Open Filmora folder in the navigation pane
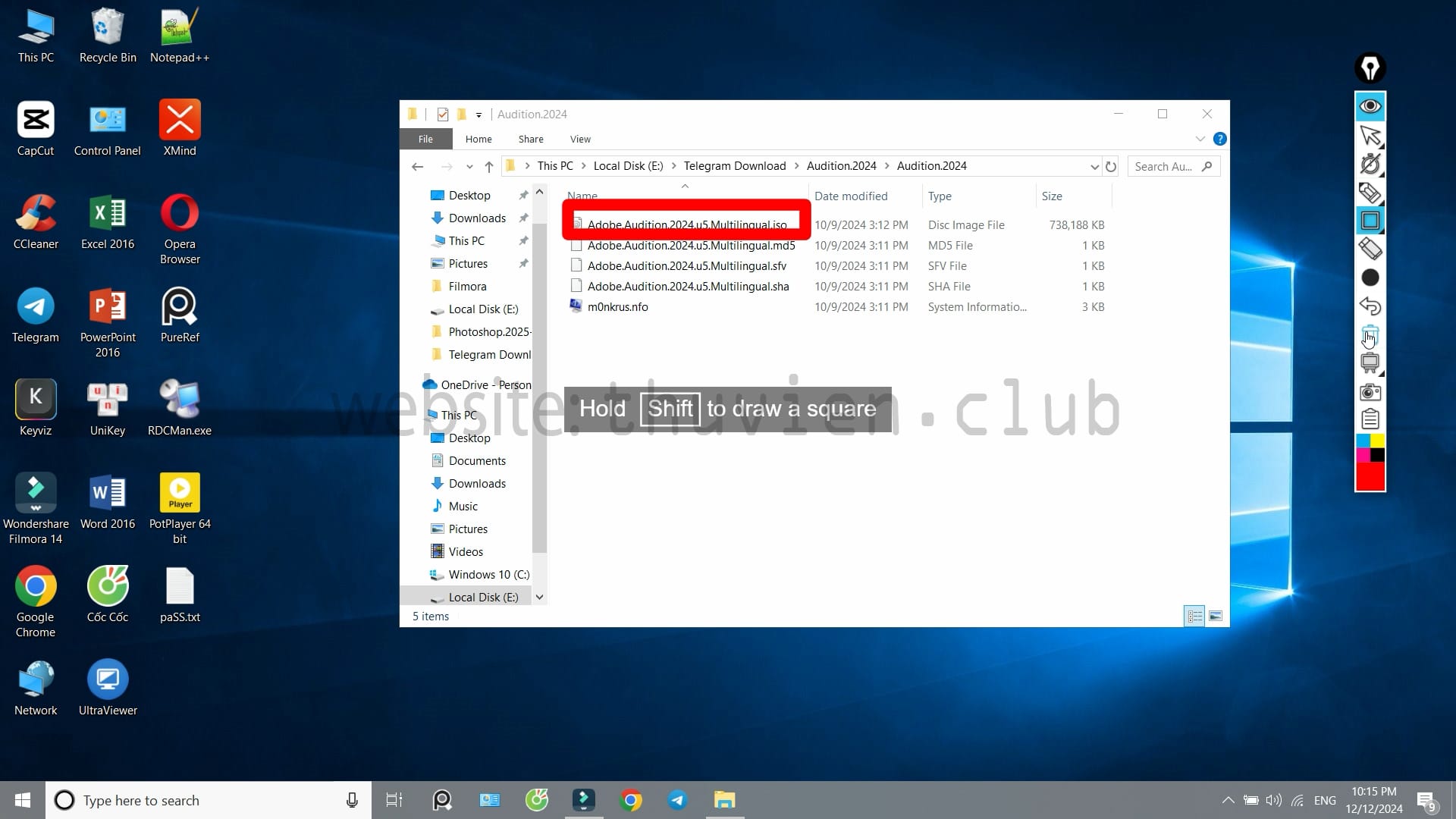Viewport: 1456px width, 819px height. tap(467, 287)
